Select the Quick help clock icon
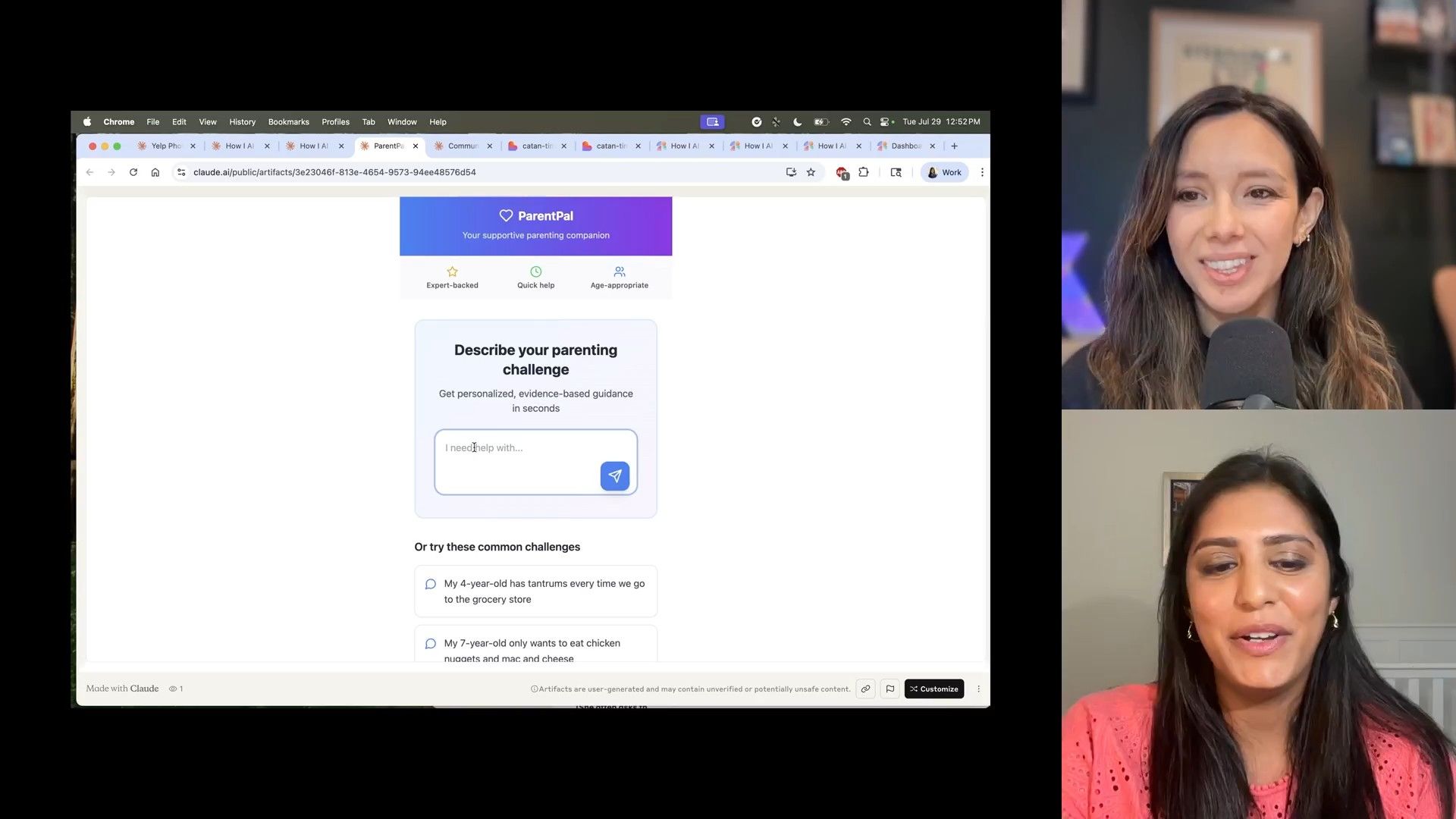Viewport: 1456px width, 819px height. click(536, 271)
